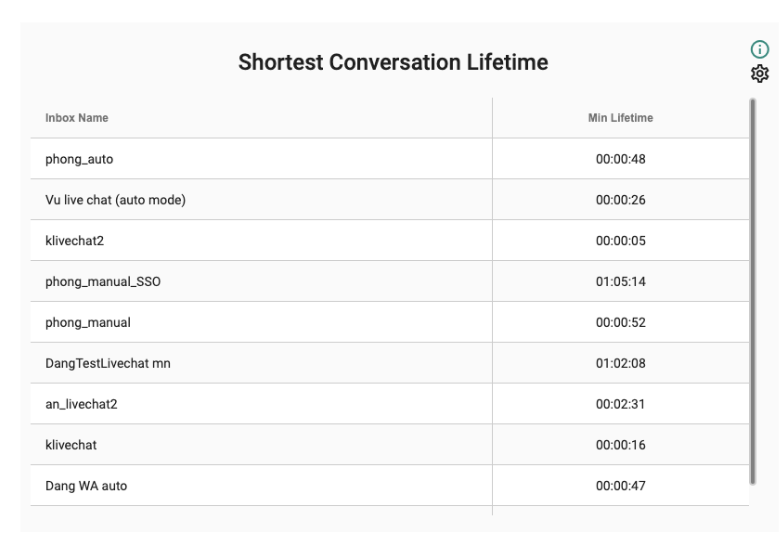The height and width of the screenshot is (542, 780).
Task: Click the Shortest Conversation Lifetime title
Action: 393,63
